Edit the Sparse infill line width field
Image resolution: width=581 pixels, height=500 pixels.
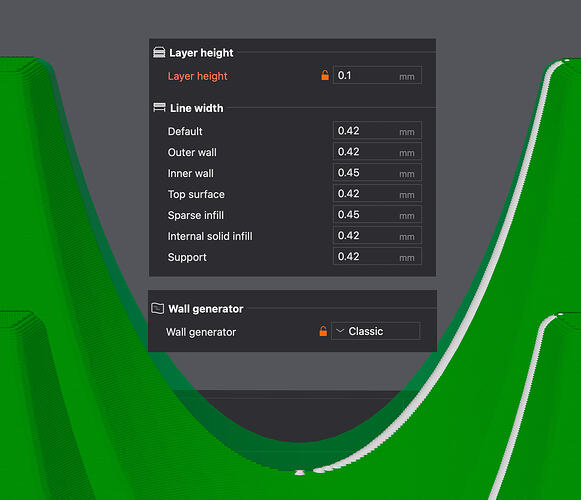[377, 215]
